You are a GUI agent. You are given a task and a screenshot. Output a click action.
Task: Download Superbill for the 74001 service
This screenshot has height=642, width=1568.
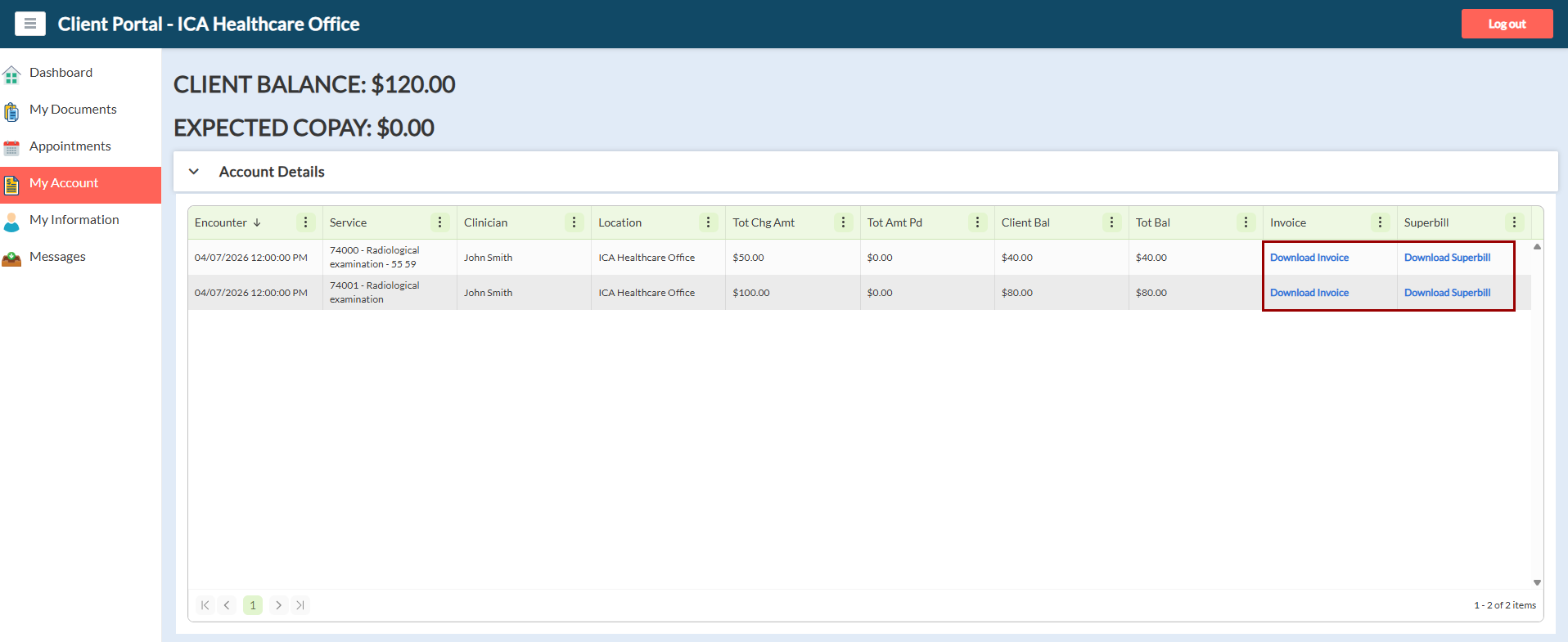(x=1447, y=293)
